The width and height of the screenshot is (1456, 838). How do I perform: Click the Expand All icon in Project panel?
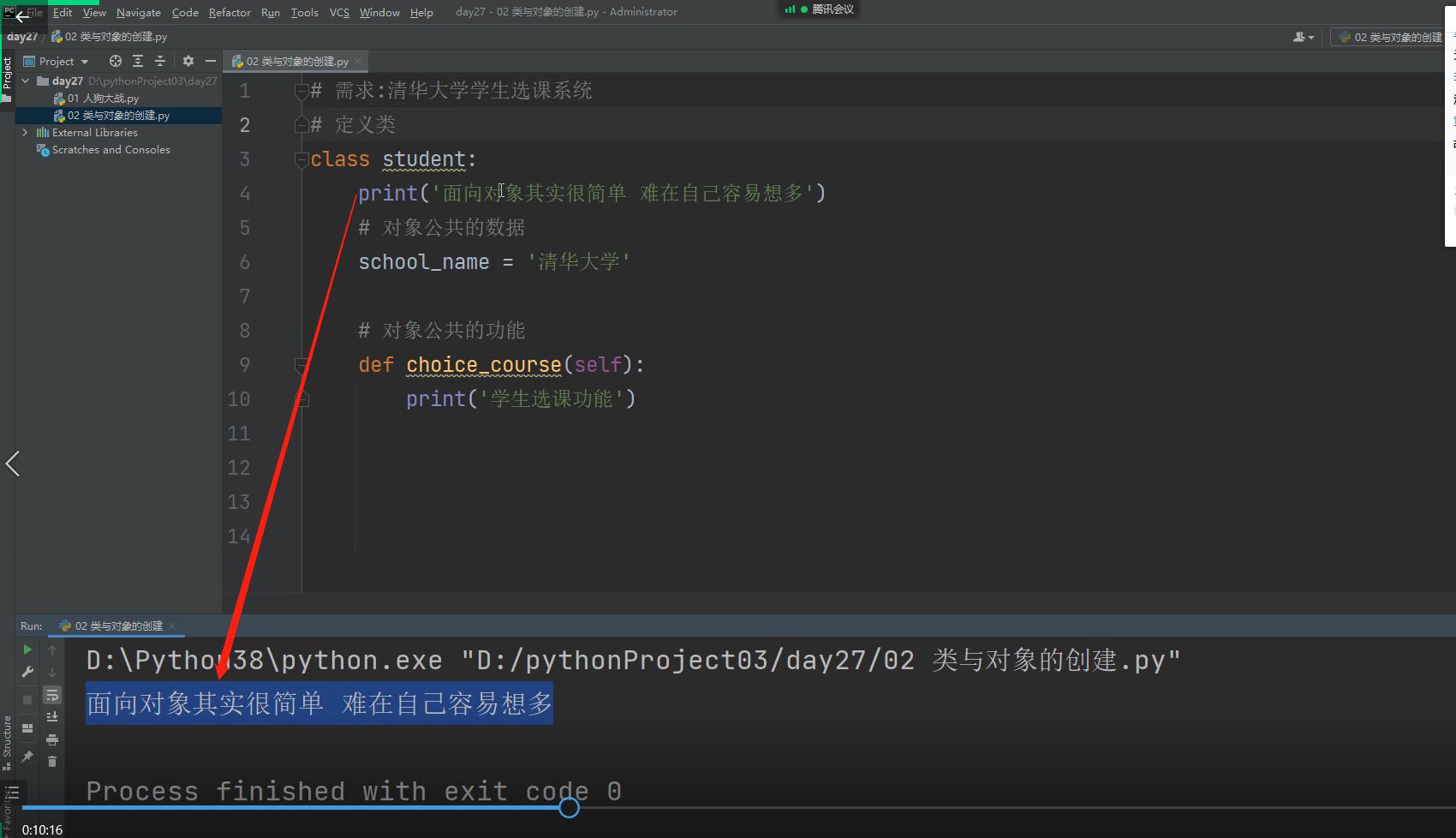138,61
